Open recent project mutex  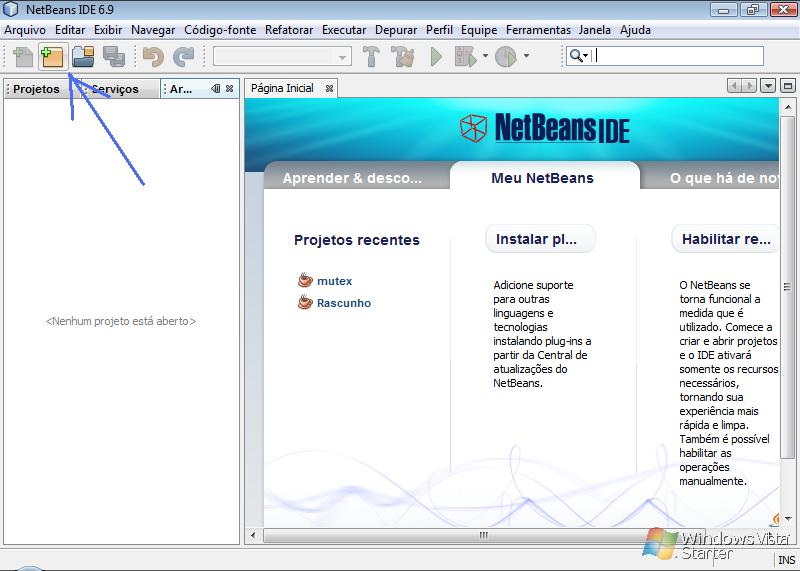[x=334, y=281]
